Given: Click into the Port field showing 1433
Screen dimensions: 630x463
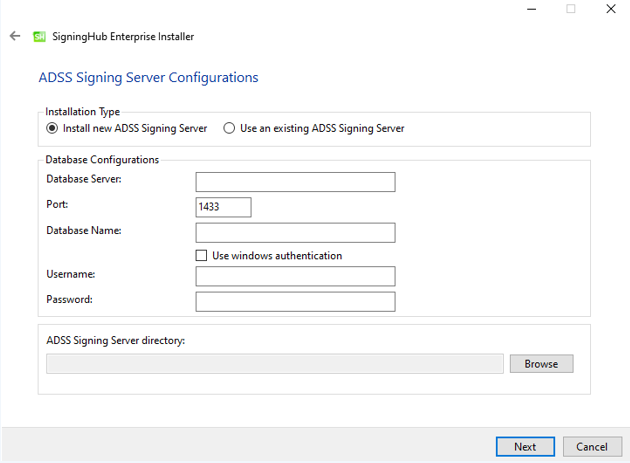Looking at the screenshot, I should coord(223,207).
